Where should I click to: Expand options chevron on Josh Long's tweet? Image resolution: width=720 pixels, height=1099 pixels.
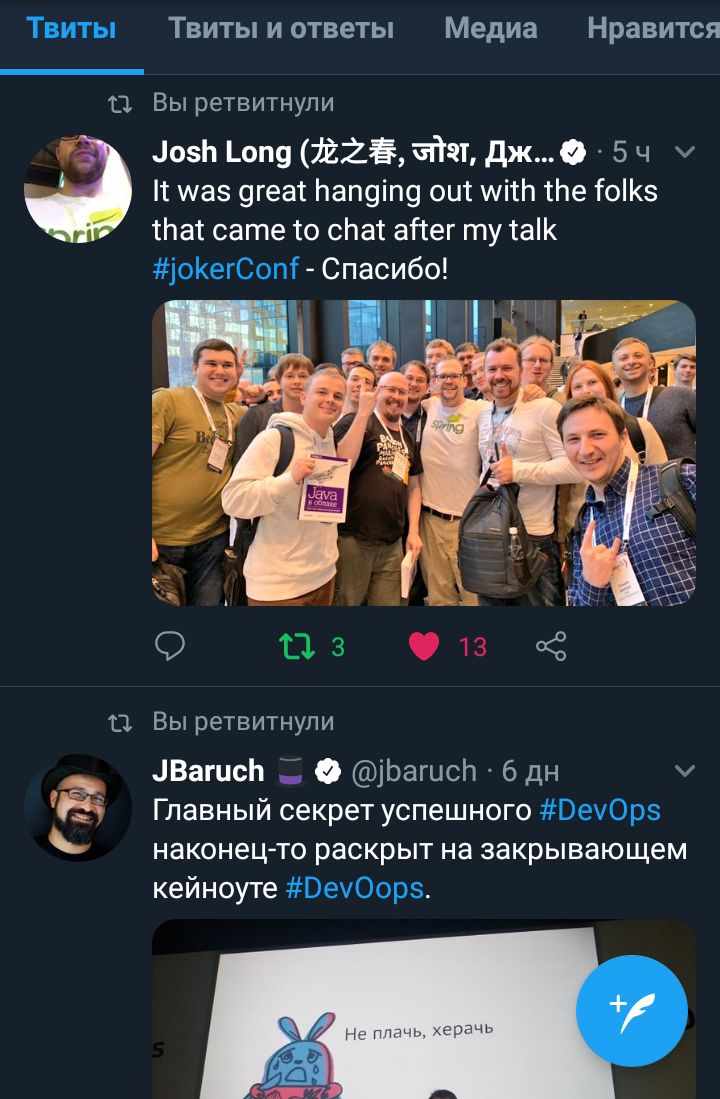(x=684, y=151)
